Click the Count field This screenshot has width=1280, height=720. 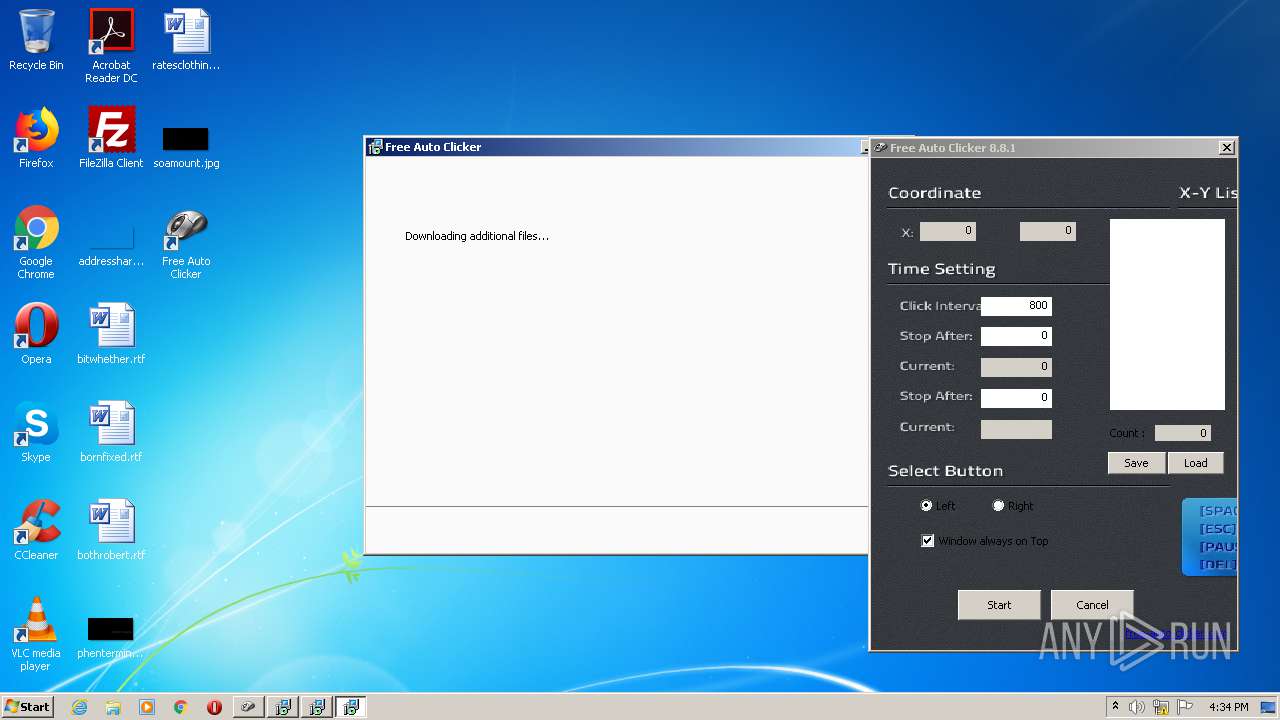1183,433
